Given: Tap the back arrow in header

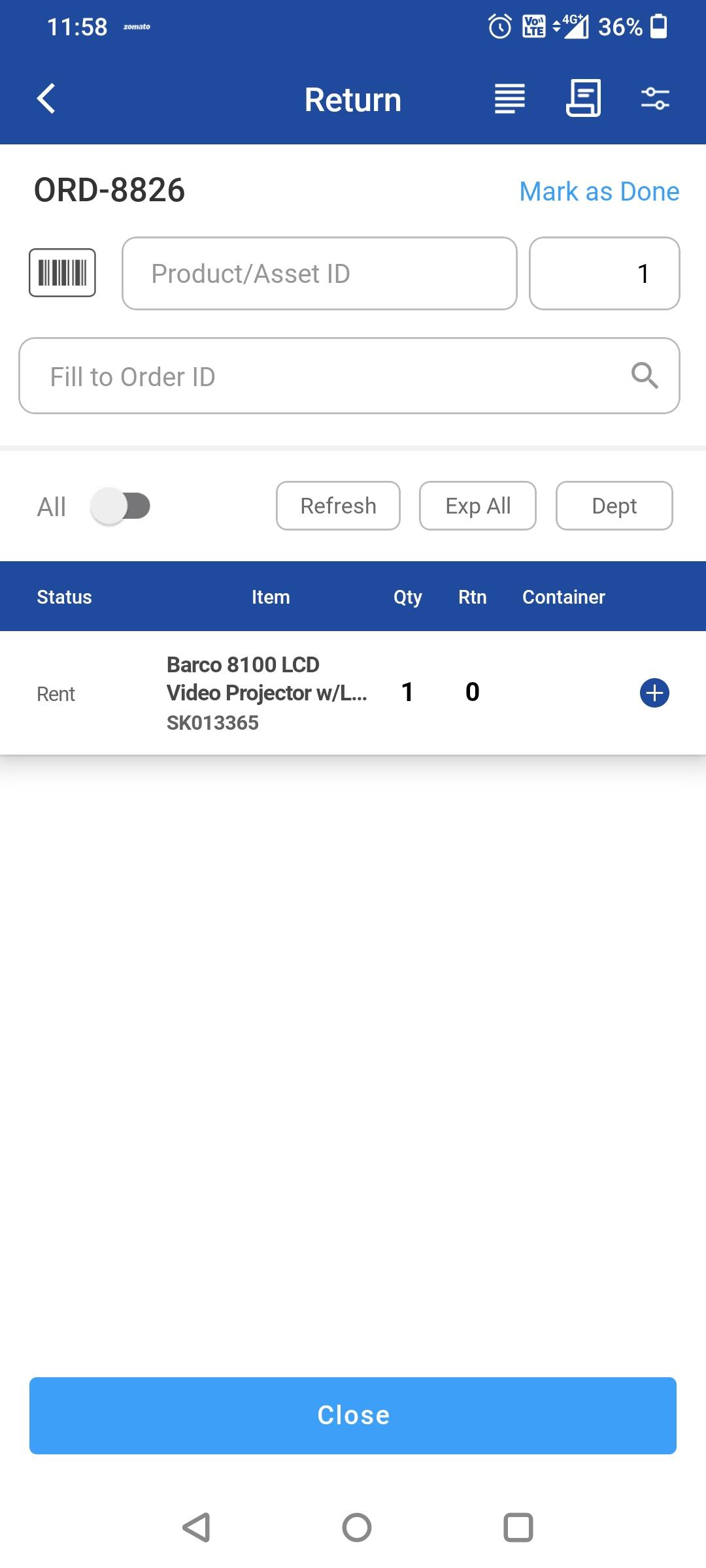Looking at the screenshot, I should tap(46, 99).
